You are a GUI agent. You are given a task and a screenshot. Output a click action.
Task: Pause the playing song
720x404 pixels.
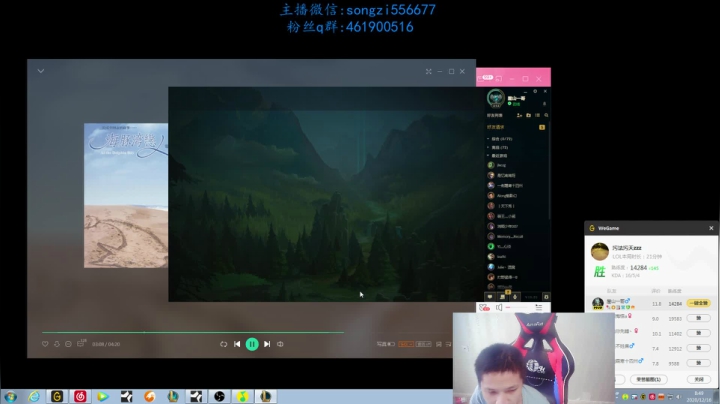click(x=252, y=344)
